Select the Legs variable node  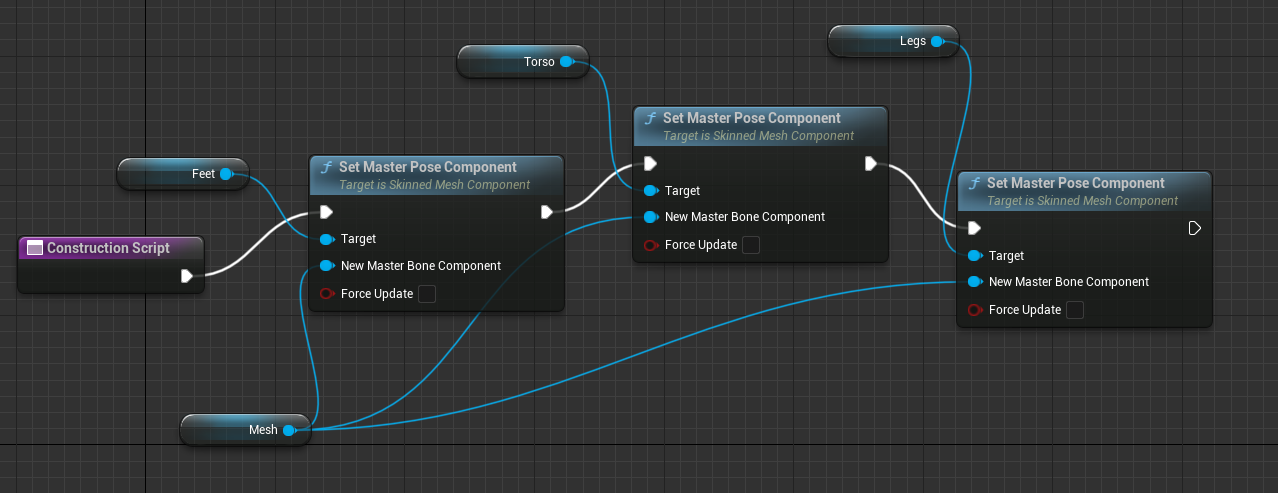coord(893,41)
